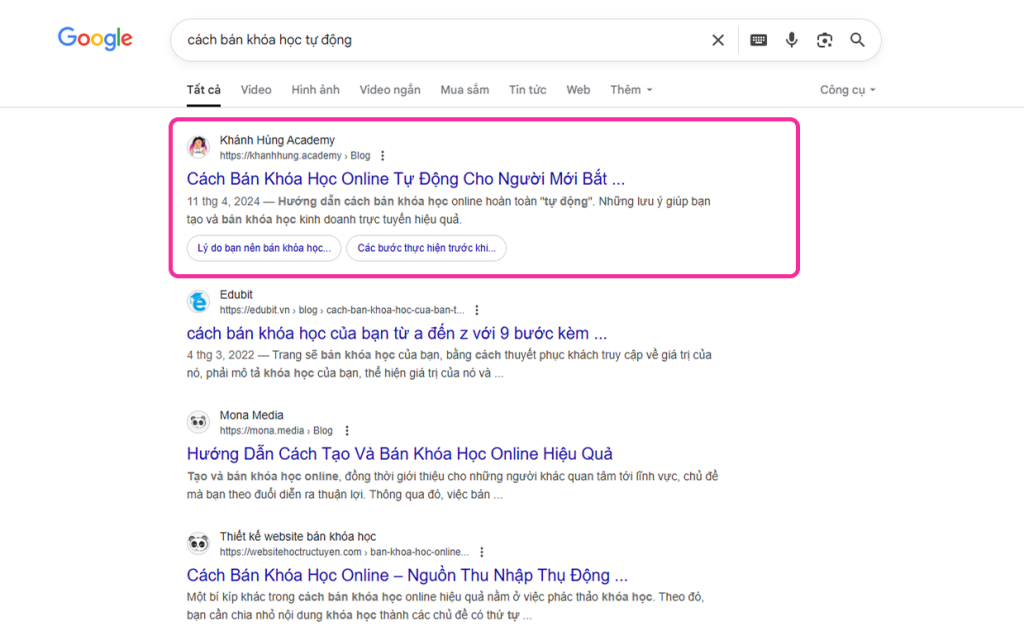
Task: Click the Các bước thực hiện trước khi chip
Action: point(426,248)
